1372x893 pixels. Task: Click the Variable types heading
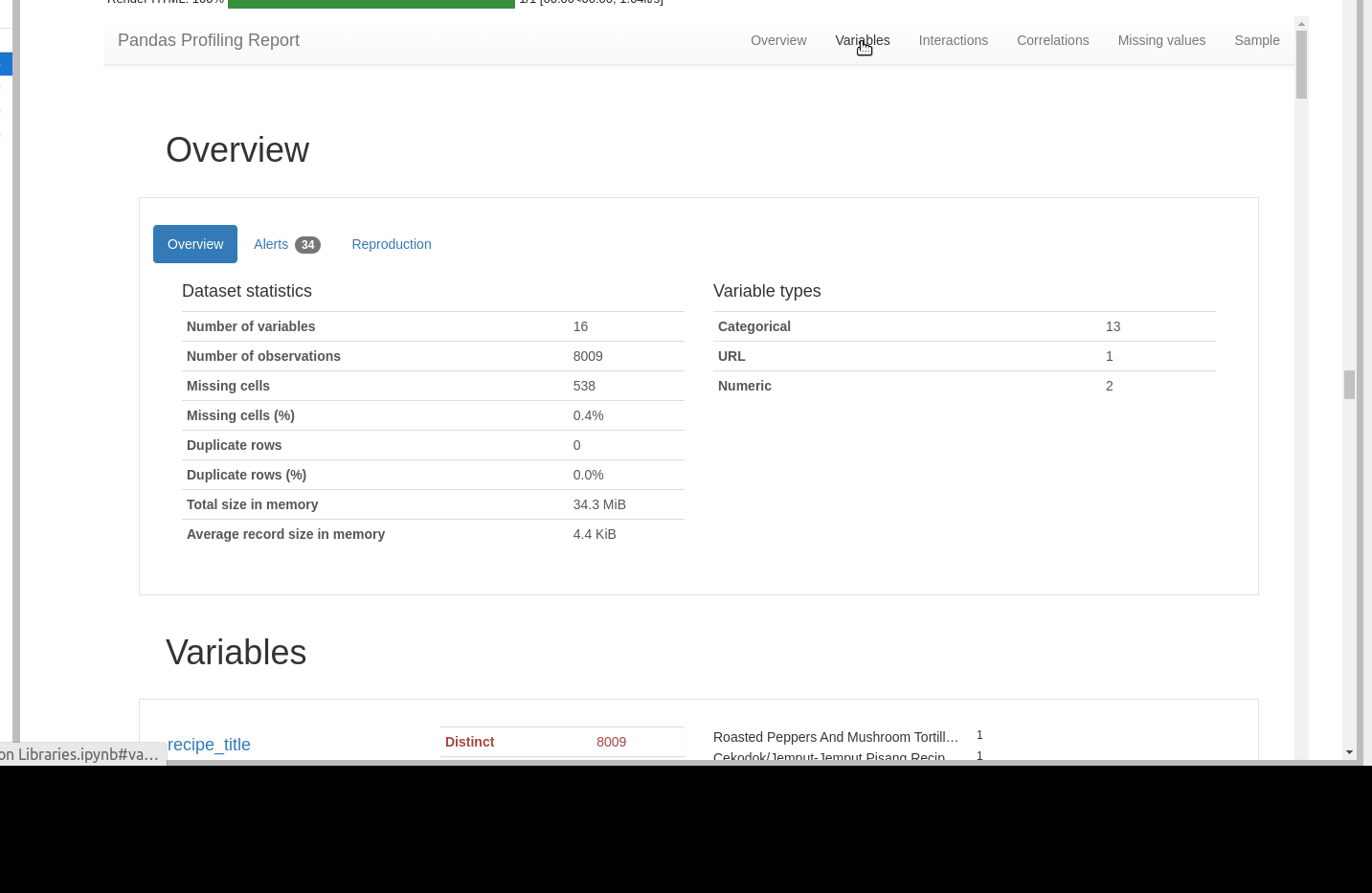click(x=767, y=291)
